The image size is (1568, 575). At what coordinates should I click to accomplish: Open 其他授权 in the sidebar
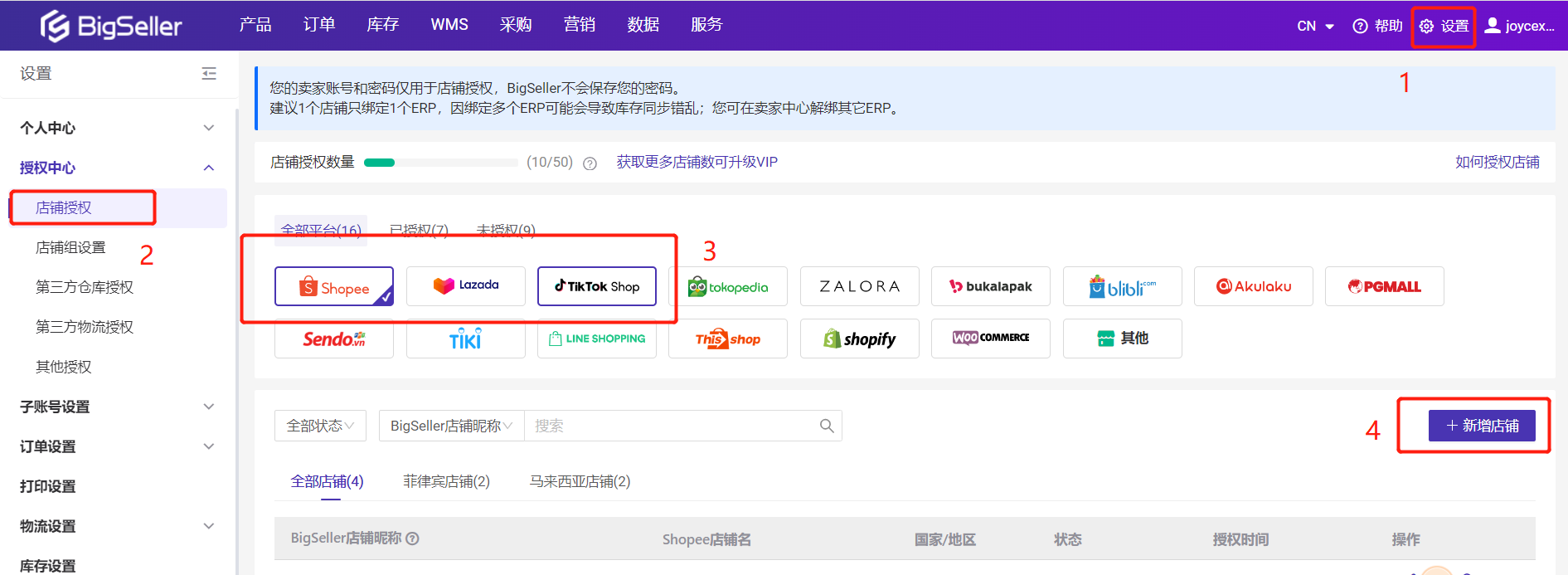(x=64, y=367)
